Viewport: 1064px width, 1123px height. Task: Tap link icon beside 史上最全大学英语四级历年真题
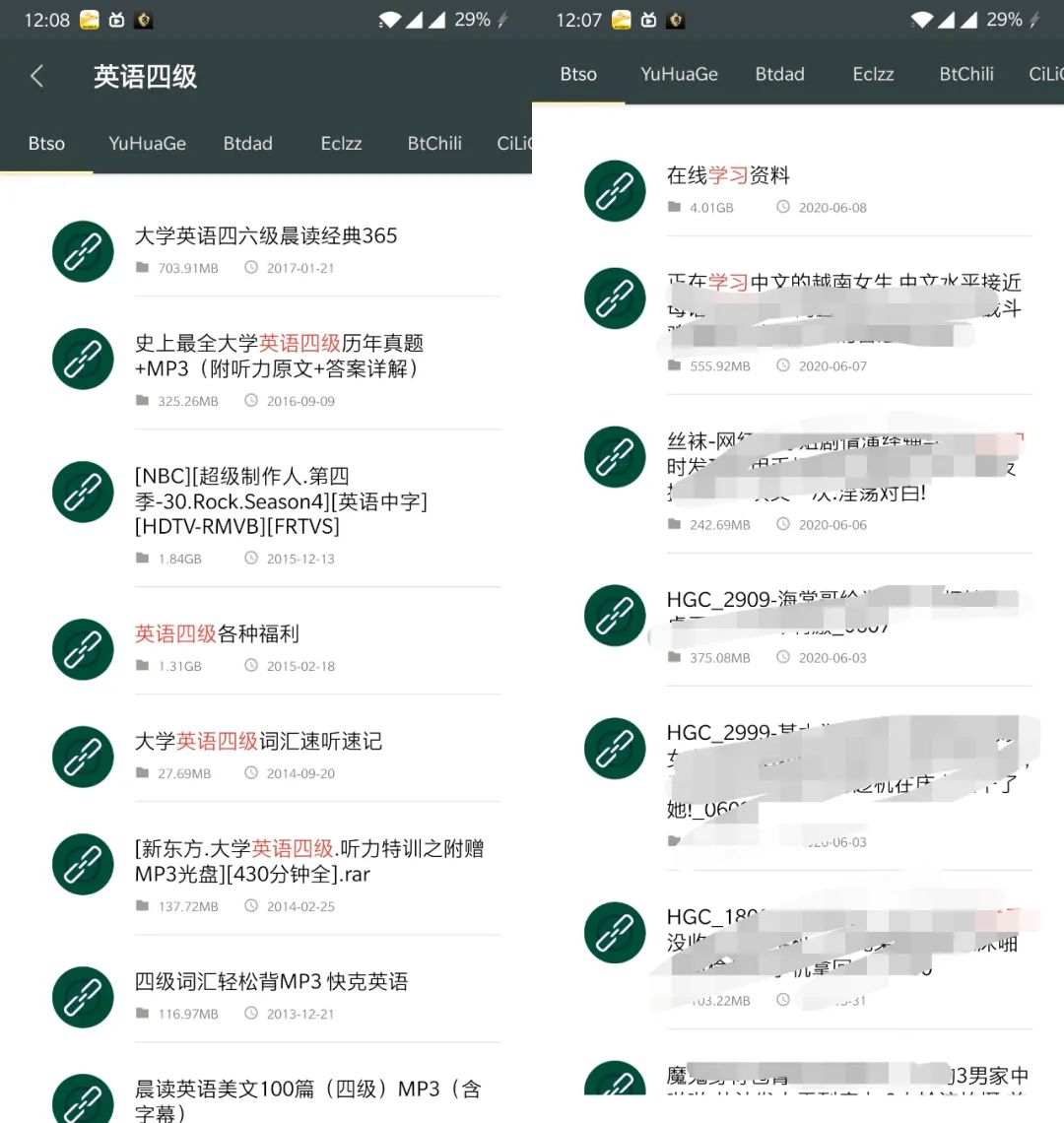pyautogui.click(x=83, y=359)
